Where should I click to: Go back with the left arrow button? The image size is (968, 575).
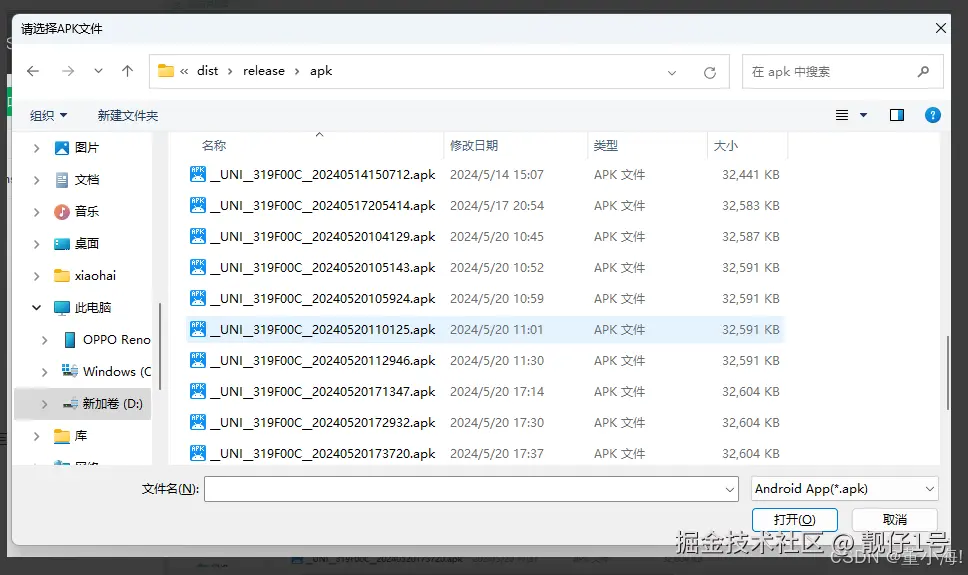click(33, 71)
